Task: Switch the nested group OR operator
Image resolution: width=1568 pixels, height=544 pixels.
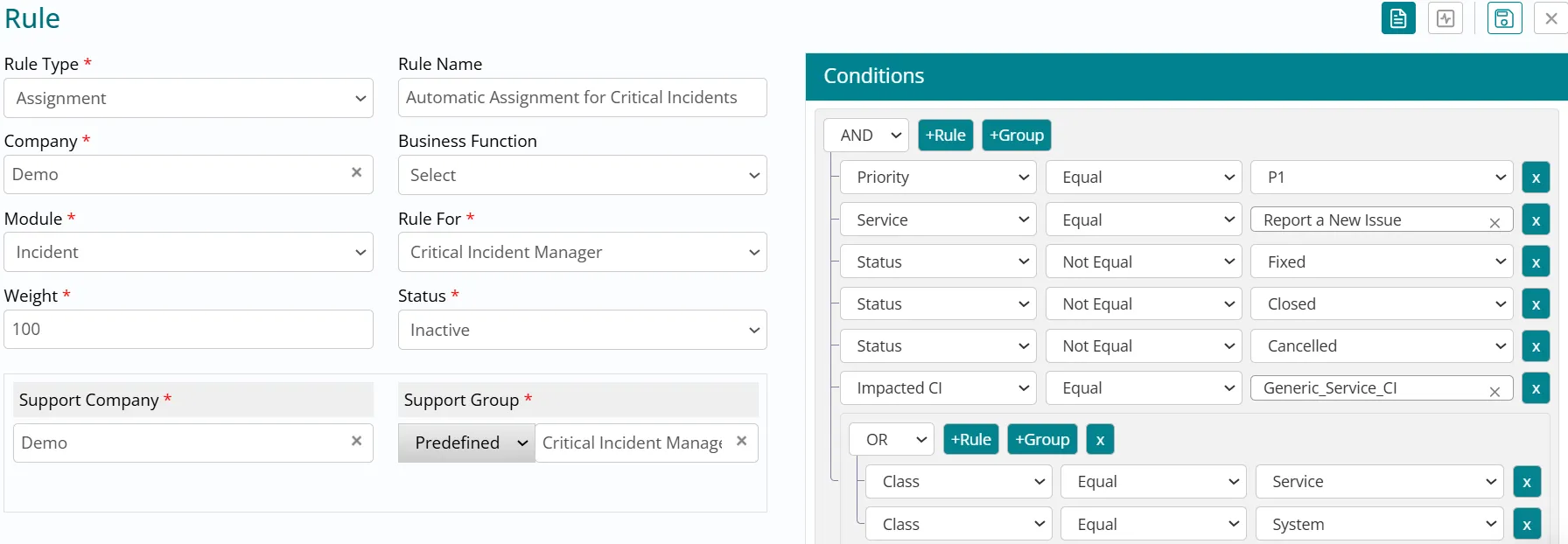Action: tap(892, 440)
